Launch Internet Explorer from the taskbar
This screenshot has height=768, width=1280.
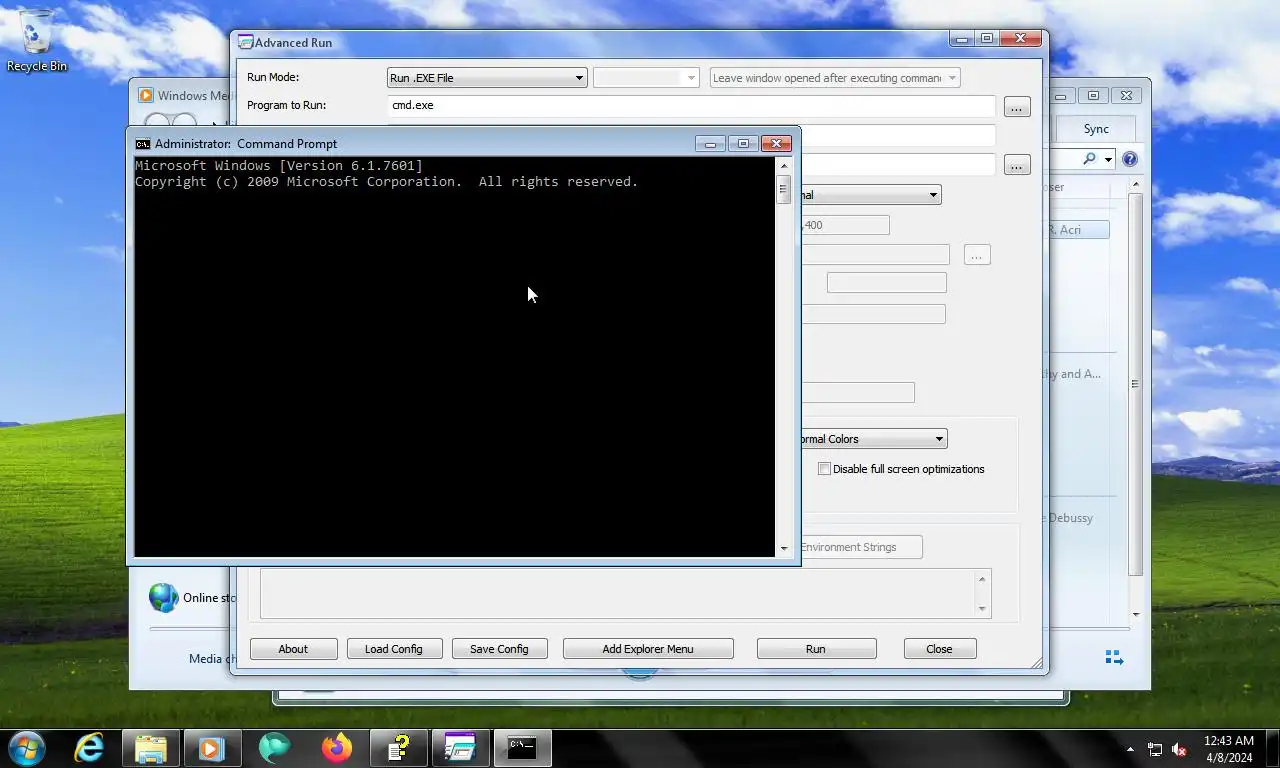pos(89,747)
